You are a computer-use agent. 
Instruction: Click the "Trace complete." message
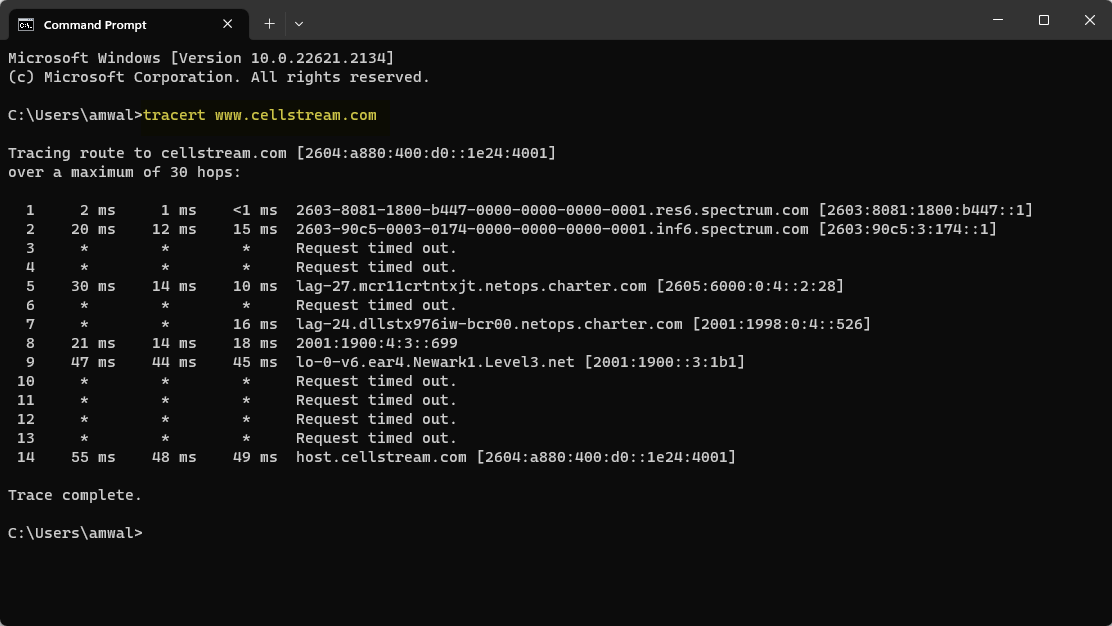(x=75, y=495)
